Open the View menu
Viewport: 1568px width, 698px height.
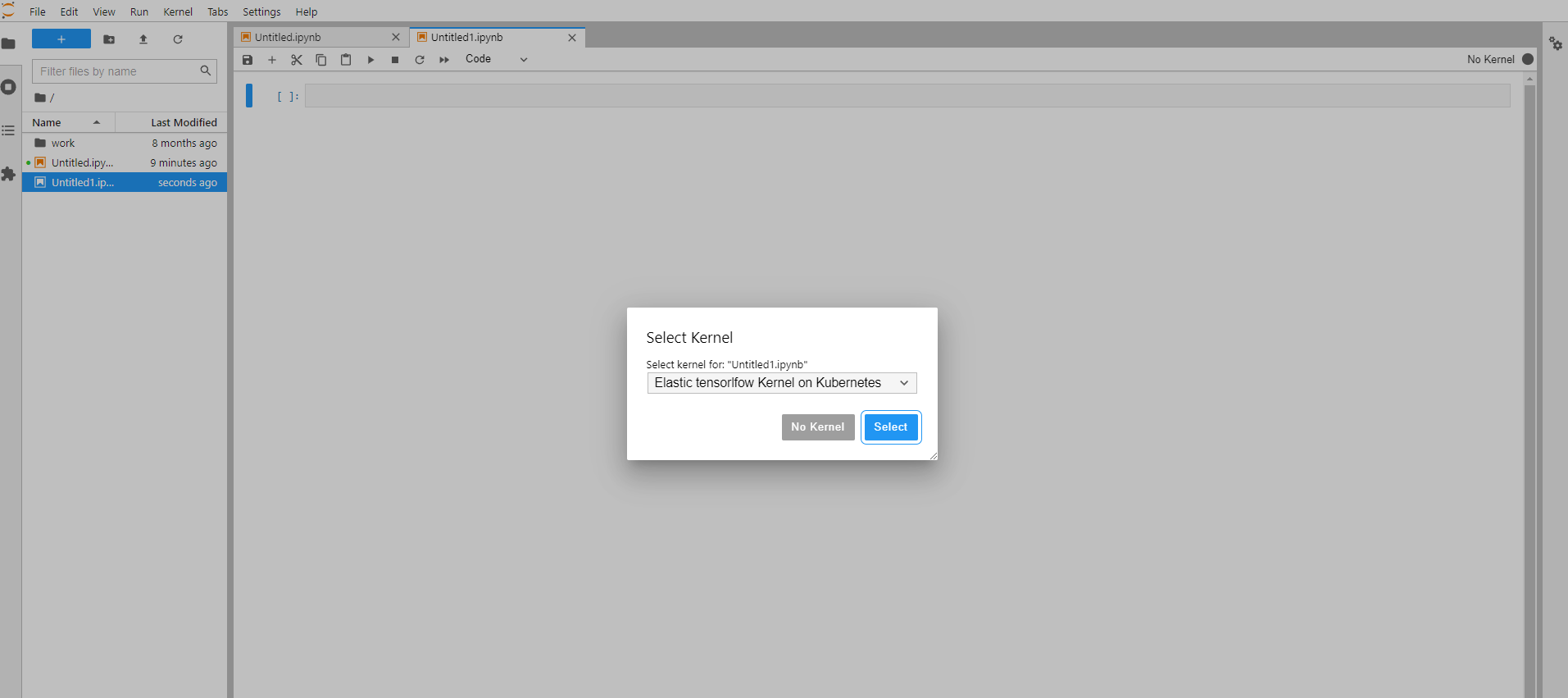pos(104,11)
